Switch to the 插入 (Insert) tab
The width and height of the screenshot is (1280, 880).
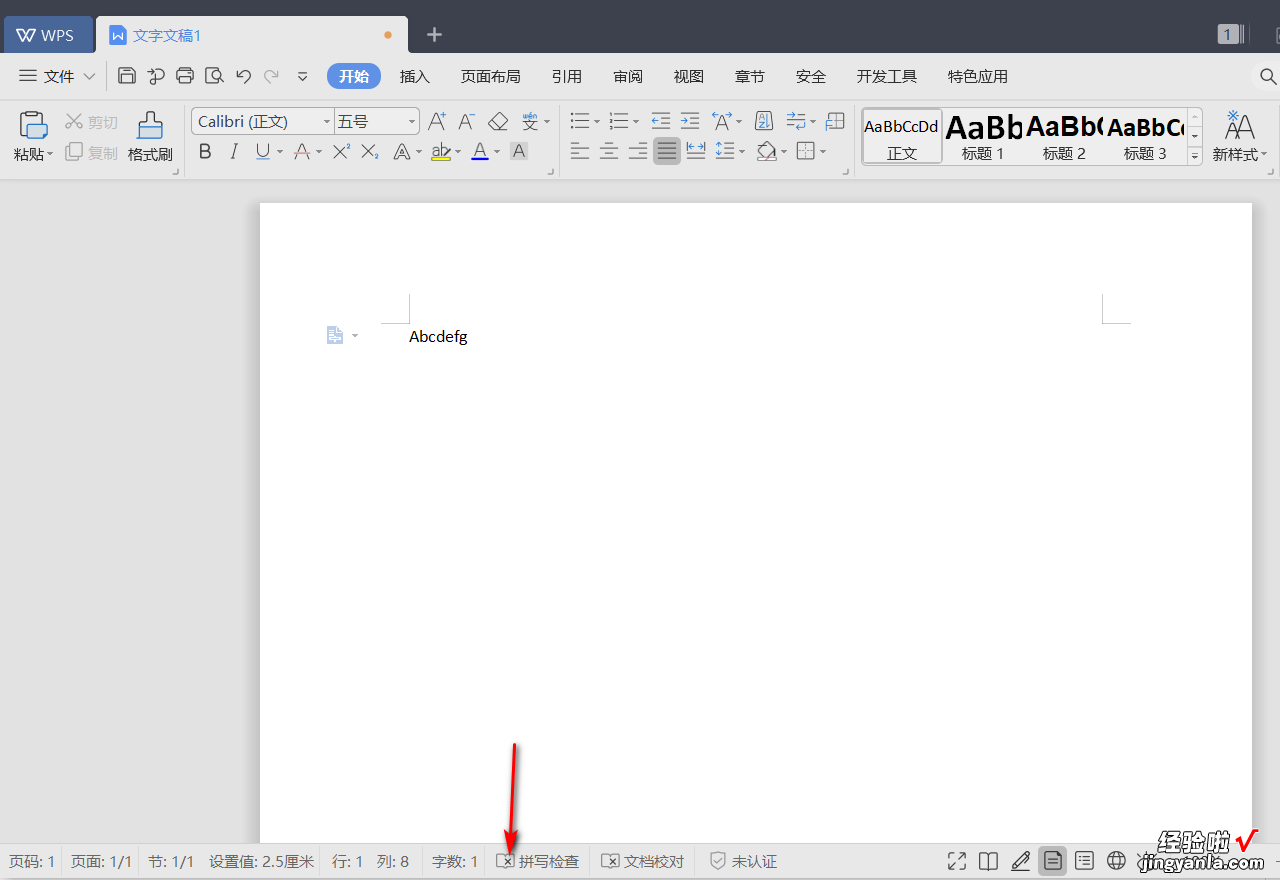pos(414,76)
